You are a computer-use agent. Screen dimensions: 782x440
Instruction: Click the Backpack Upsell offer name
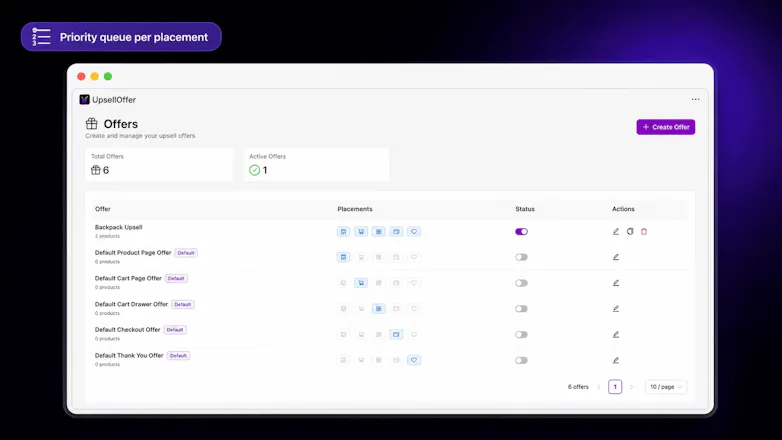point(119,227)
